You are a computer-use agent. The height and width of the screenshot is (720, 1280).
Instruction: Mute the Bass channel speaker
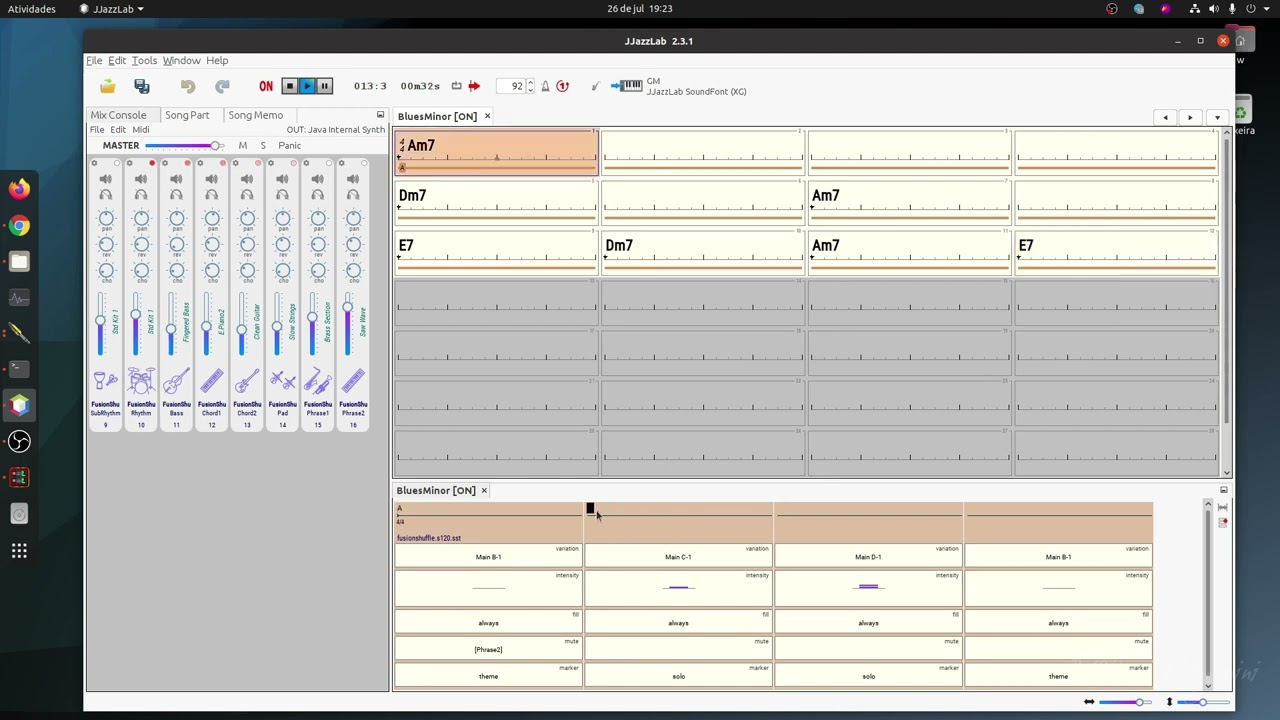click(176, 179)
